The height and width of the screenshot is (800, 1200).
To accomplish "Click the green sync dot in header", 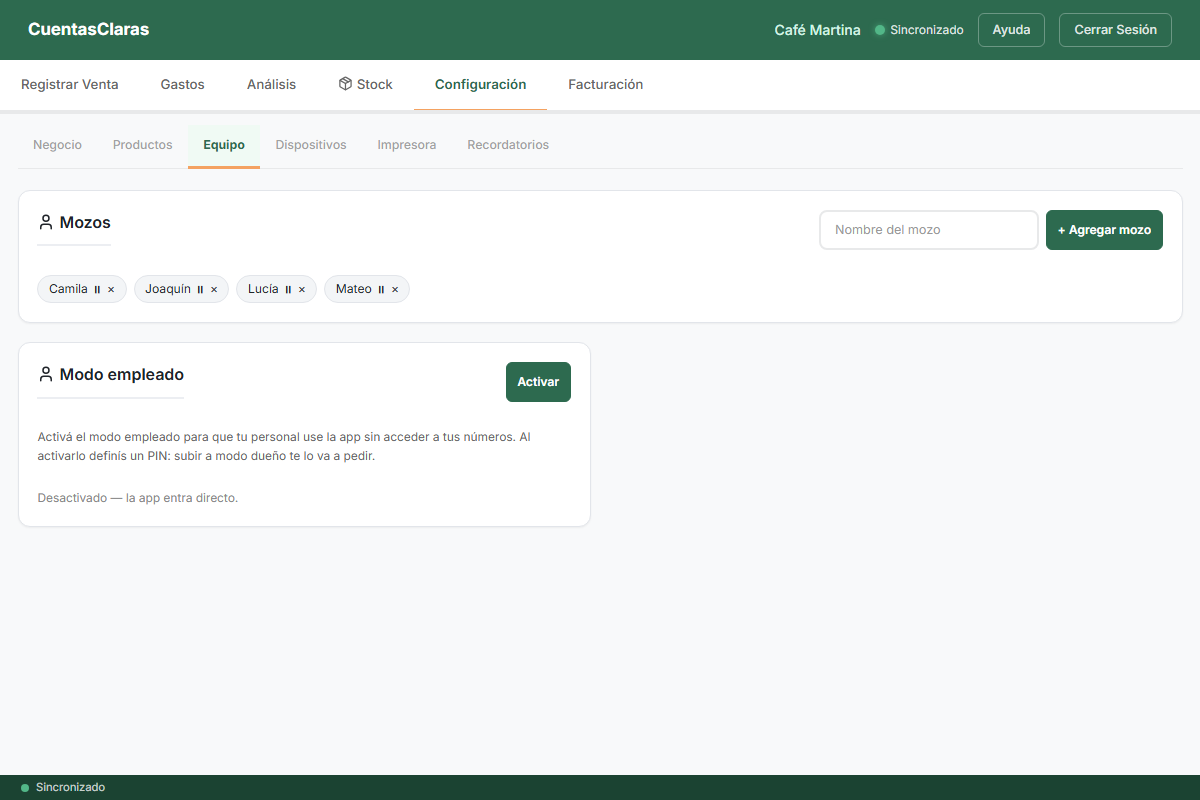I will click(880, 30).
